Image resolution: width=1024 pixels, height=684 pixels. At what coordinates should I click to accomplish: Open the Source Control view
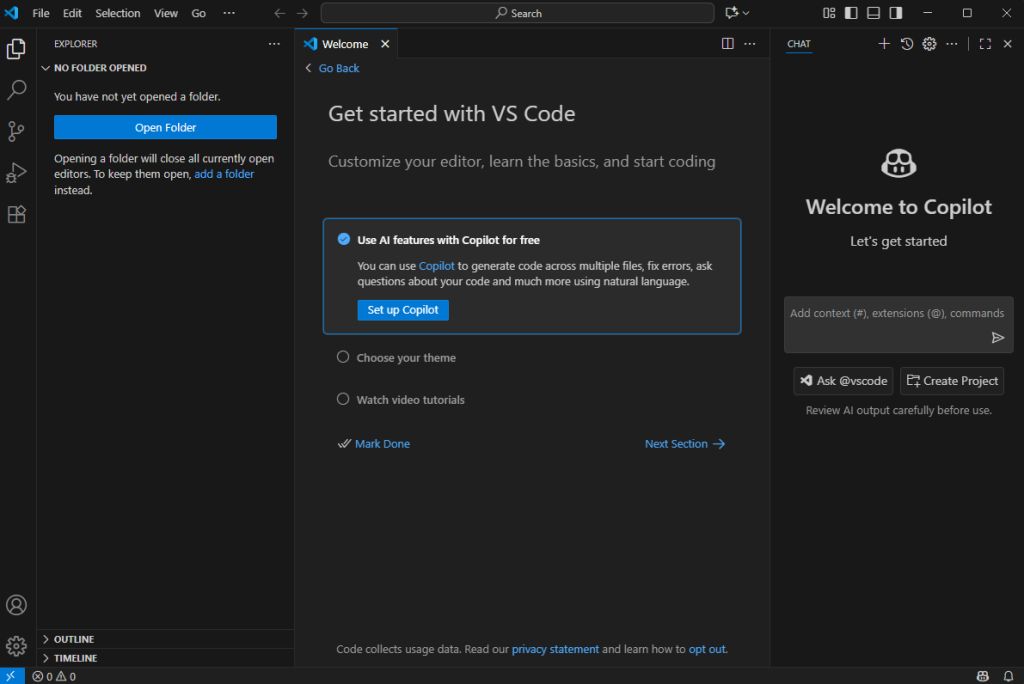17,131
